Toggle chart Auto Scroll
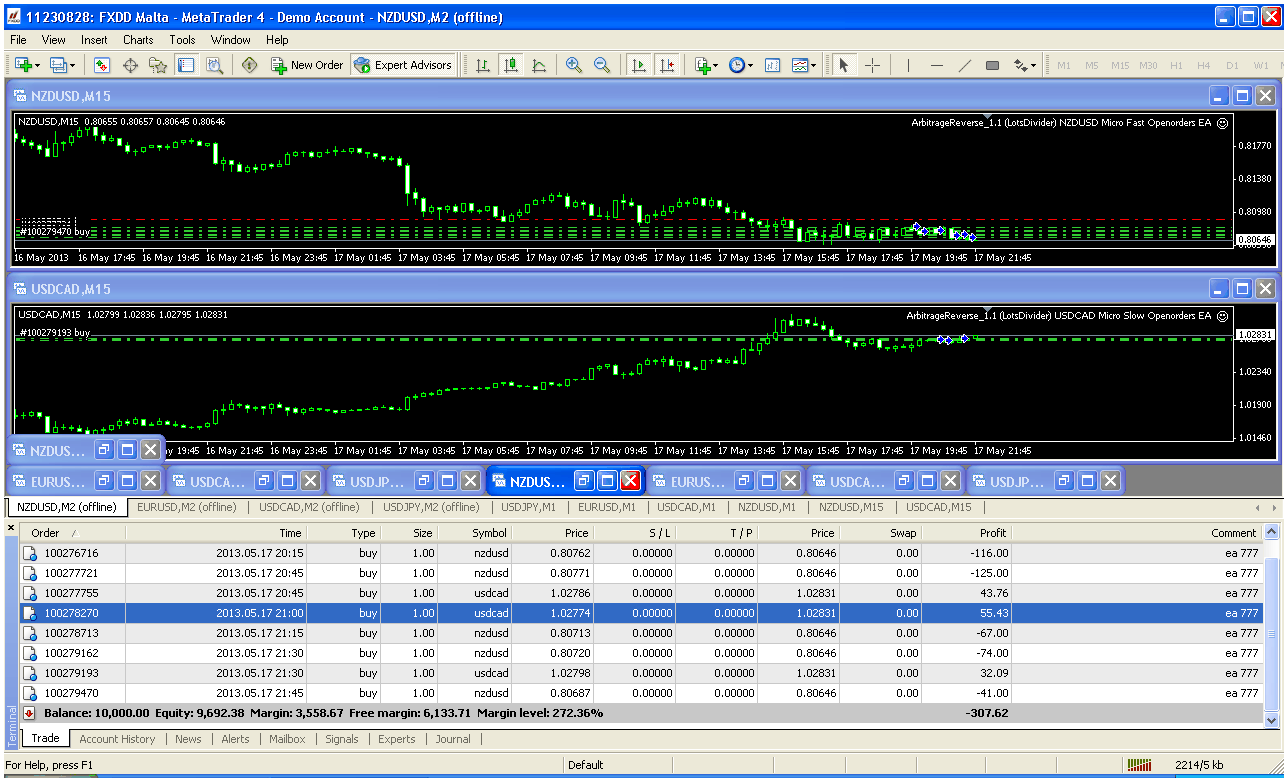Screen dimensions: 1288x778 (x=638, y=65)
